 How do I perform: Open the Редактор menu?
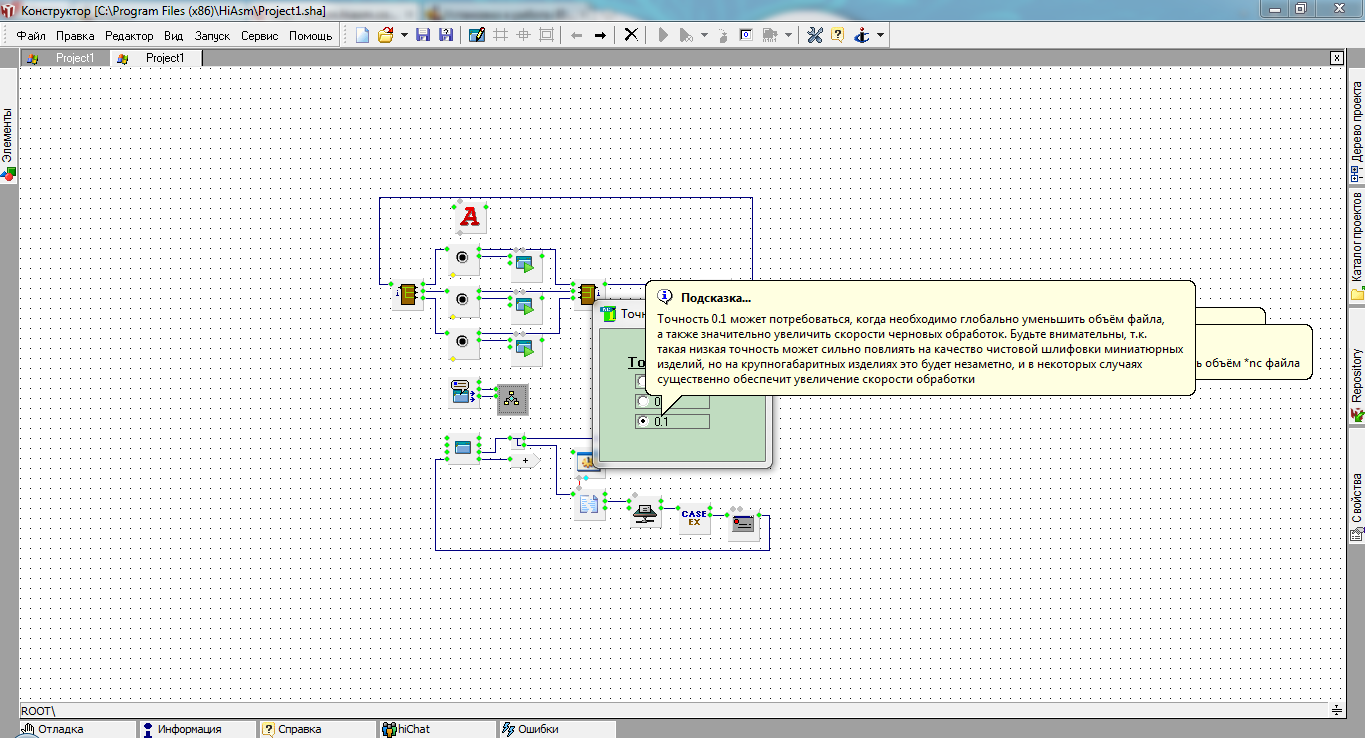[x=129, y=36]
